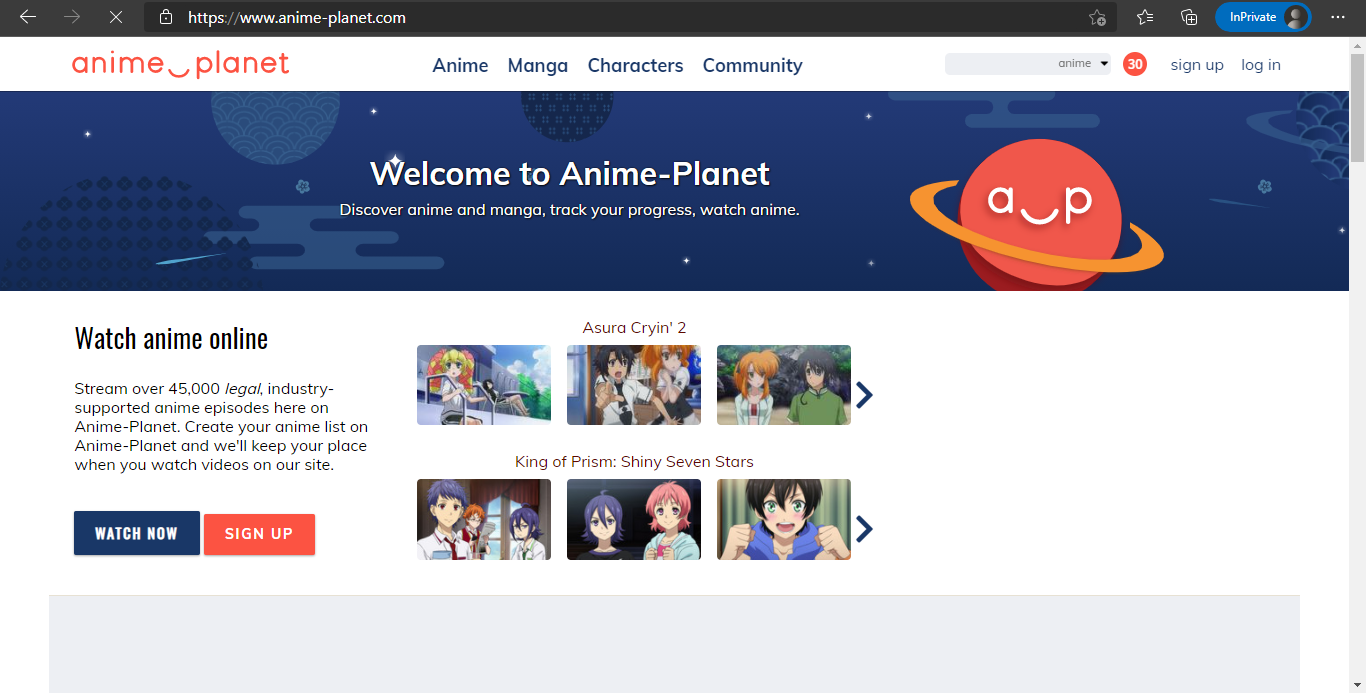This screenshot has height=693, width=1366.
Task: Open first King of Prism episode thumbnail
Action: pyautogui.click(x=484, y=519)
